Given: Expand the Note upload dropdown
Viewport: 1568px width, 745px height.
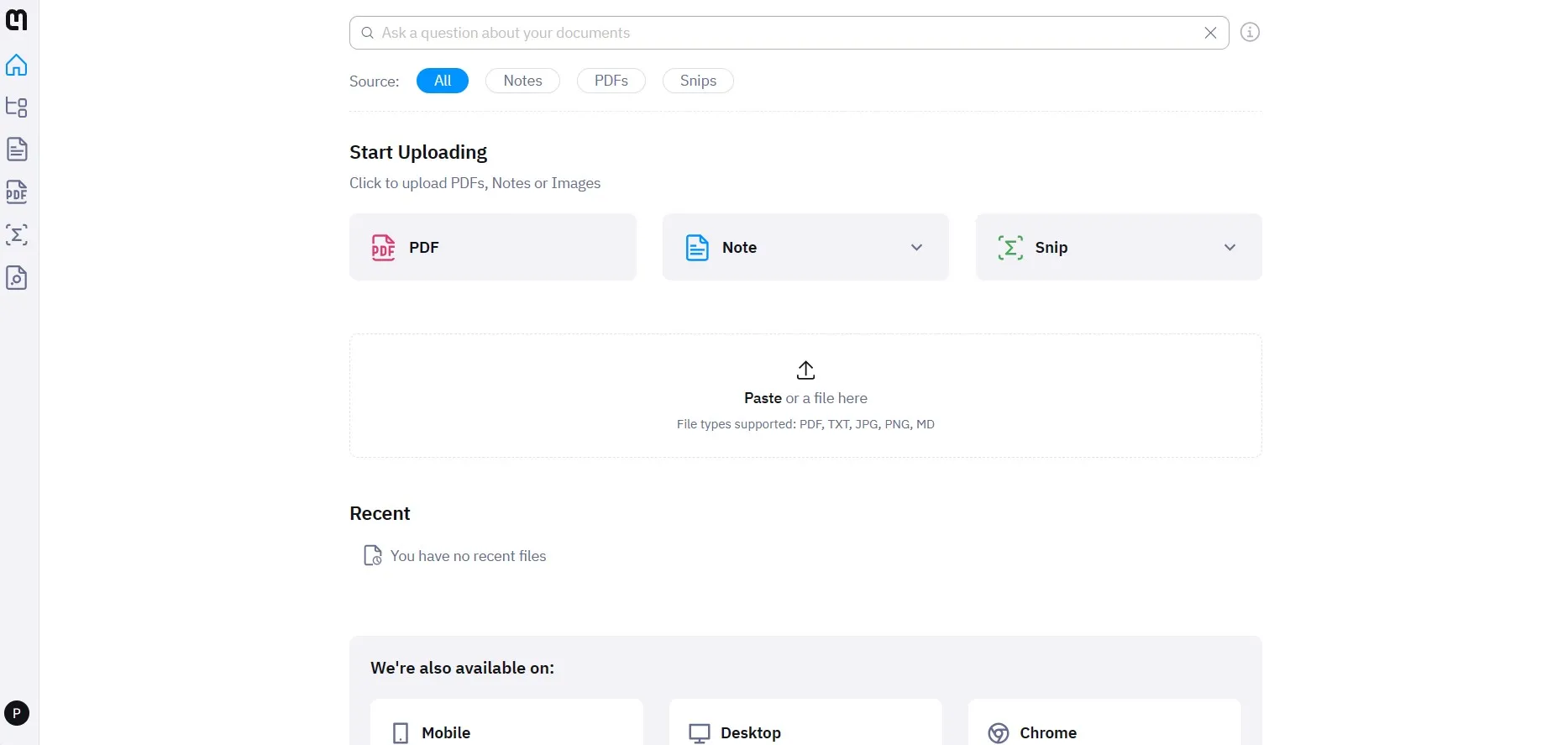Looking at the screenshot, I should pyautogui.click(x=916, y=248).
